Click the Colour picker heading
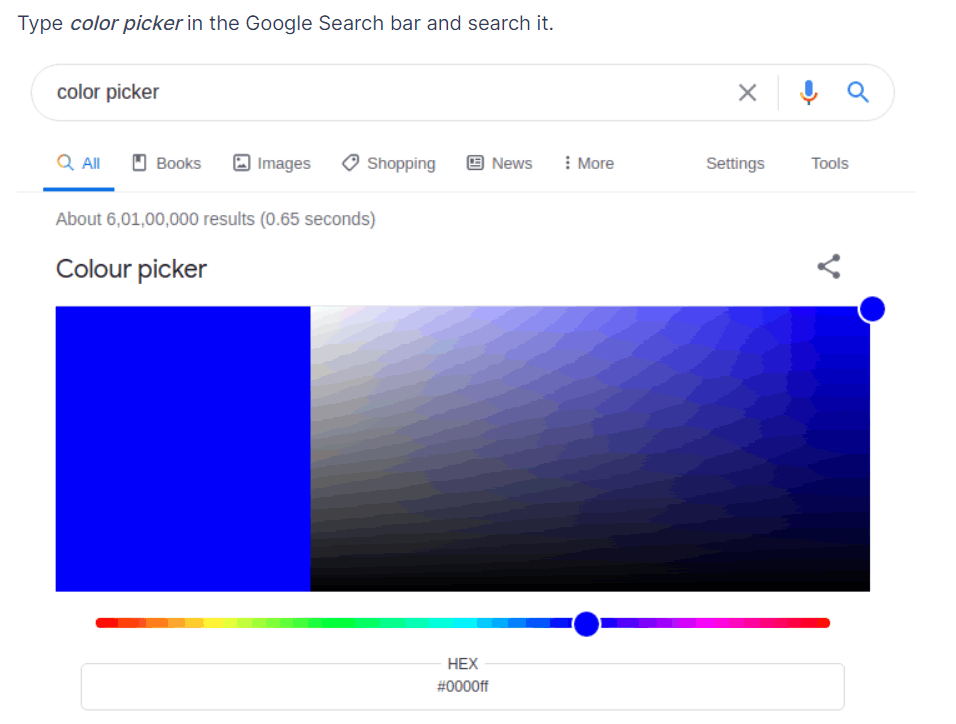This screenshot has width=956, height=724. [131, 268]
